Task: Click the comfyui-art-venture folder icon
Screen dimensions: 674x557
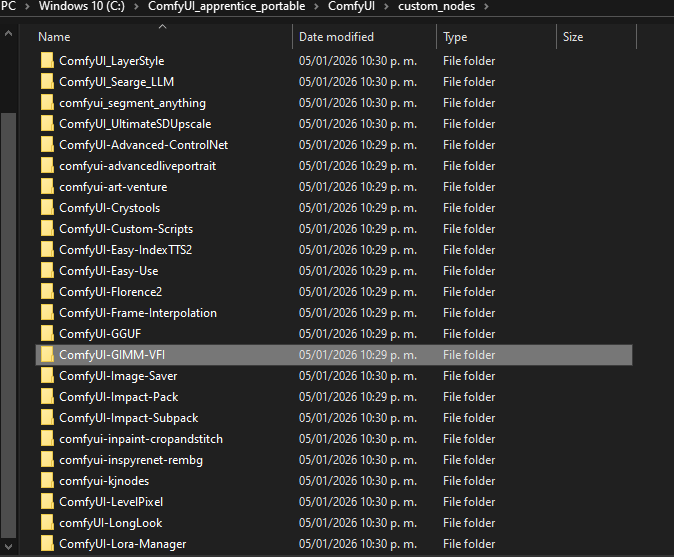Action: (47, 187)
